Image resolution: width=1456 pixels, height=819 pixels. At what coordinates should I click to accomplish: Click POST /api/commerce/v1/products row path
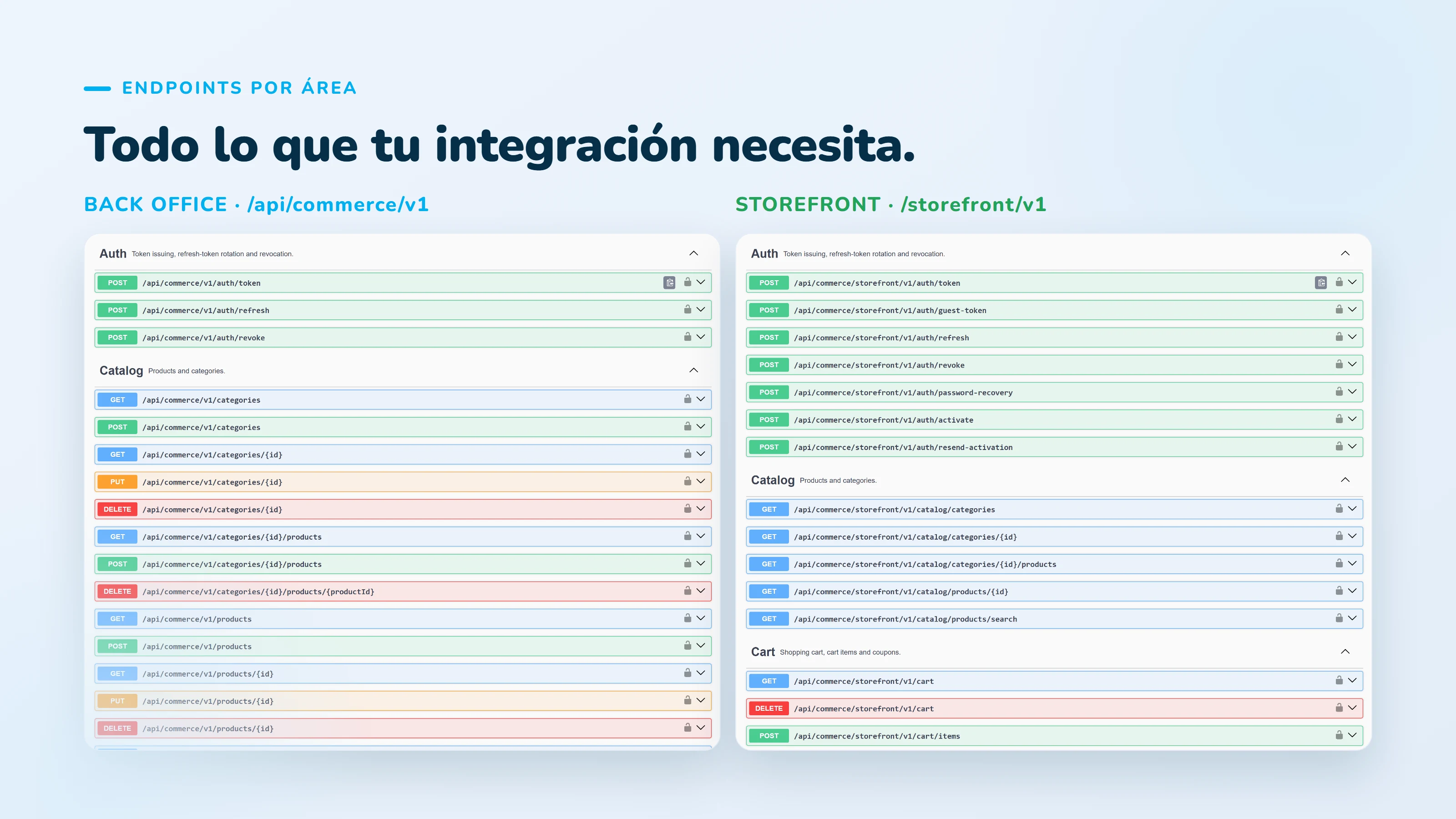point(197,647)
